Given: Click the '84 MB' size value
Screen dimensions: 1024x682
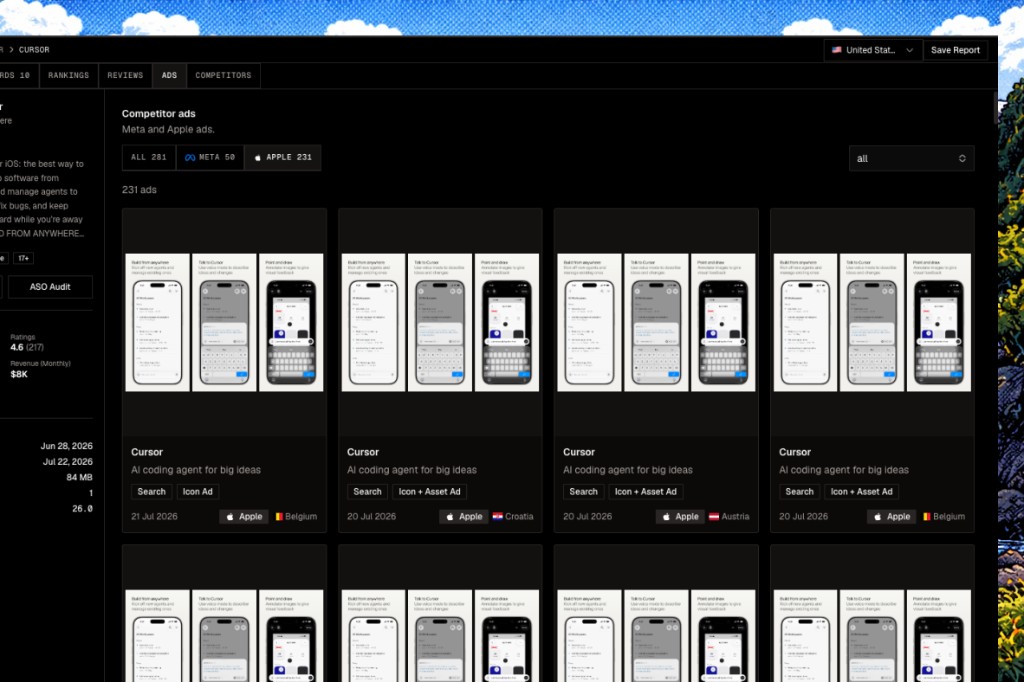Looking at the screenshot, I should [79, 478].
